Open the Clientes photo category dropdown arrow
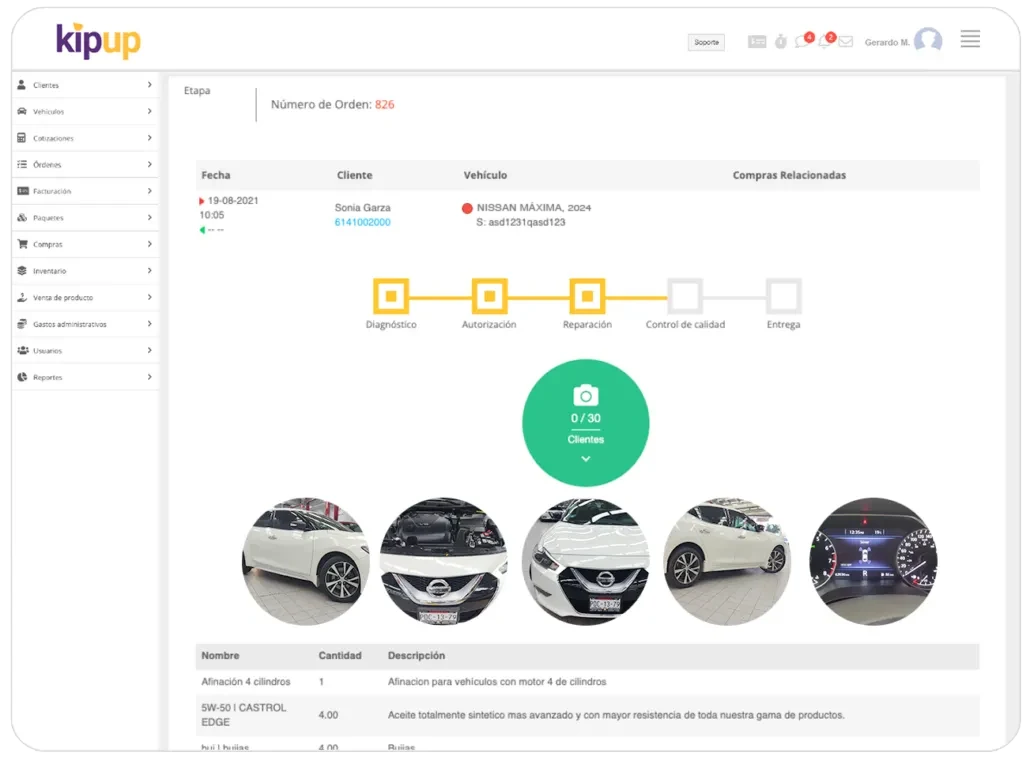 [586, 459]
